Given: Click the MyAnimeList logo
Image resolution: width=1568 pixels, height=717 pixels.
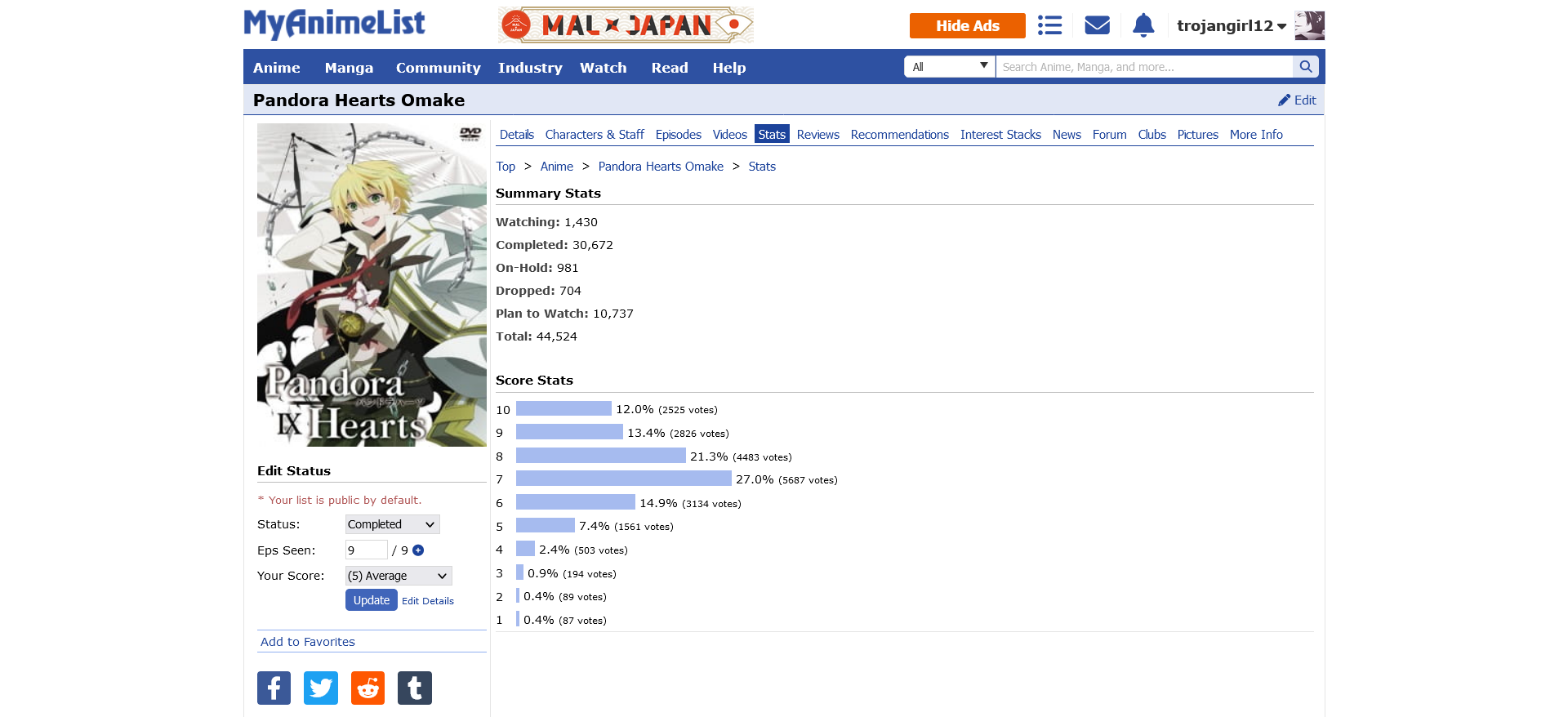Looking at the screenshot, I should (334, 24).
